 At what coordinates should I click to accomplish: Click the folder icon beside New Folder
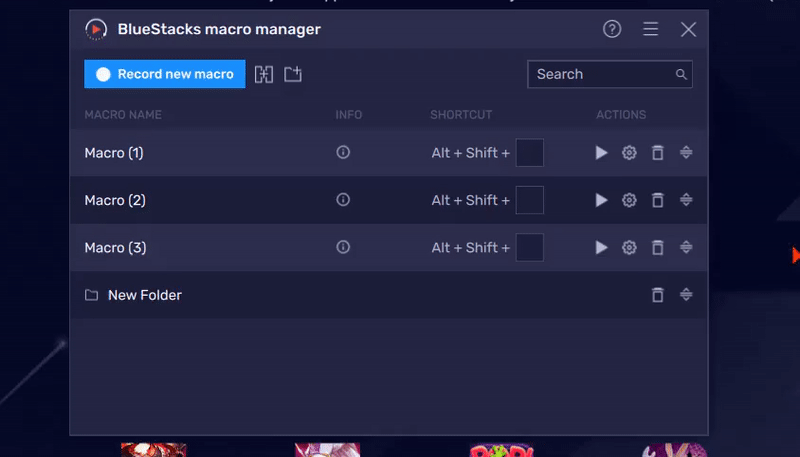[91, 295]
